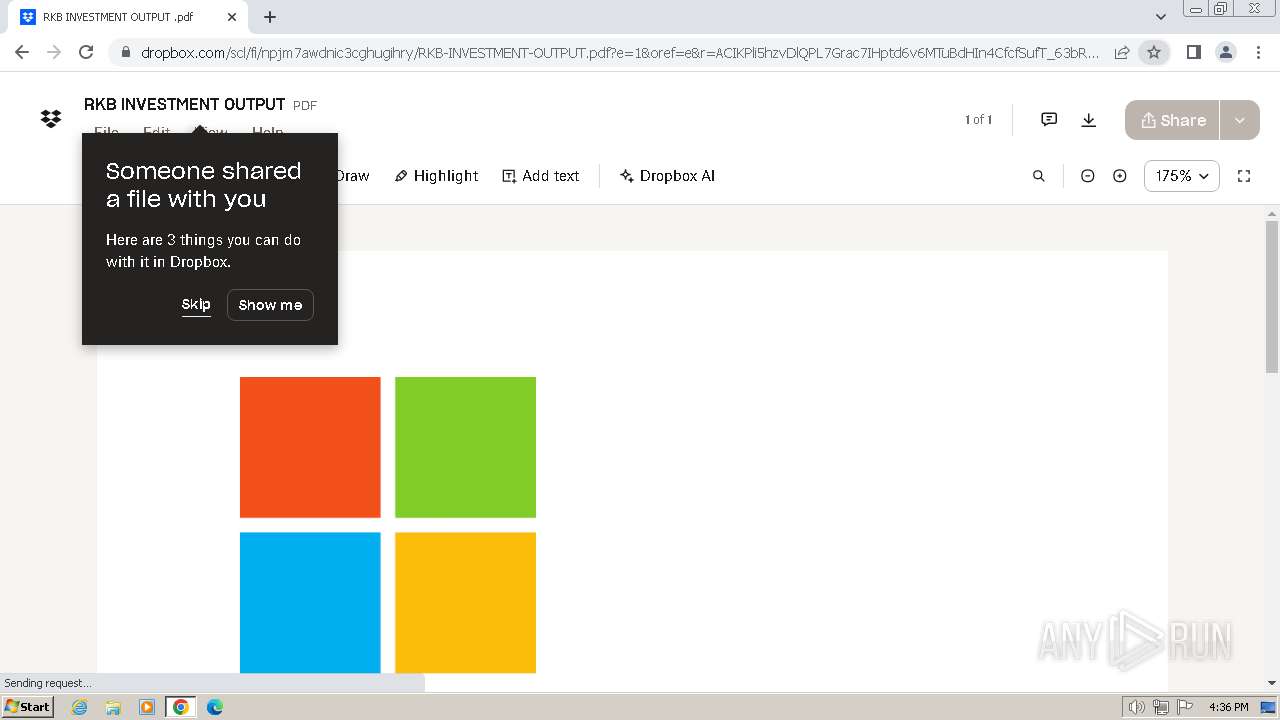The width and height of the screenshot is (1280, 720).
Task: Bookmark this page with the star icon
Action: [1154, 52]
